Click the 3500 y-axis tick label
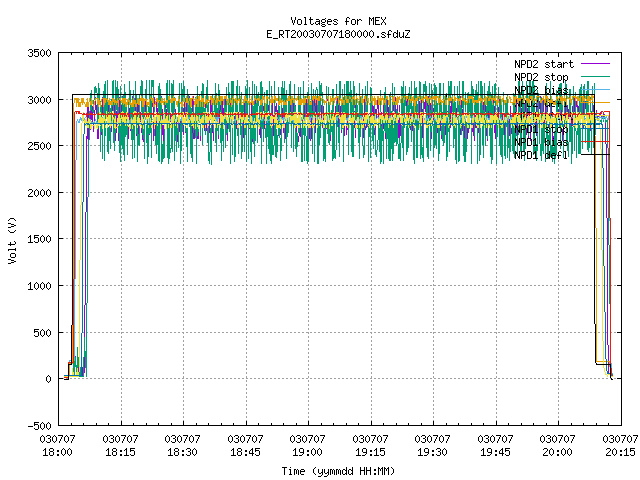The width and height of the screenshot is (640, 480). [x=39, y=53]
